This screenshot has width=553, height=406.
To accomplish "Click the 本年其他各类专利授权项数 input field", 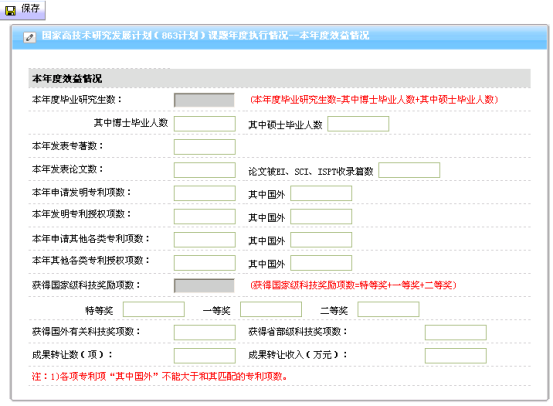I will (x=205, y=263).
